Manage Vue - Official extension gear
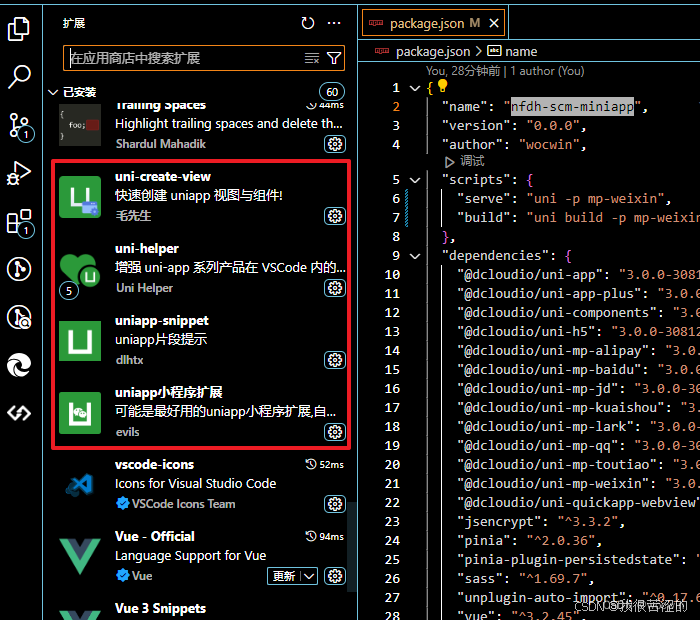The image size is (700, 620). pyautogui.click(x=335, y=576)
